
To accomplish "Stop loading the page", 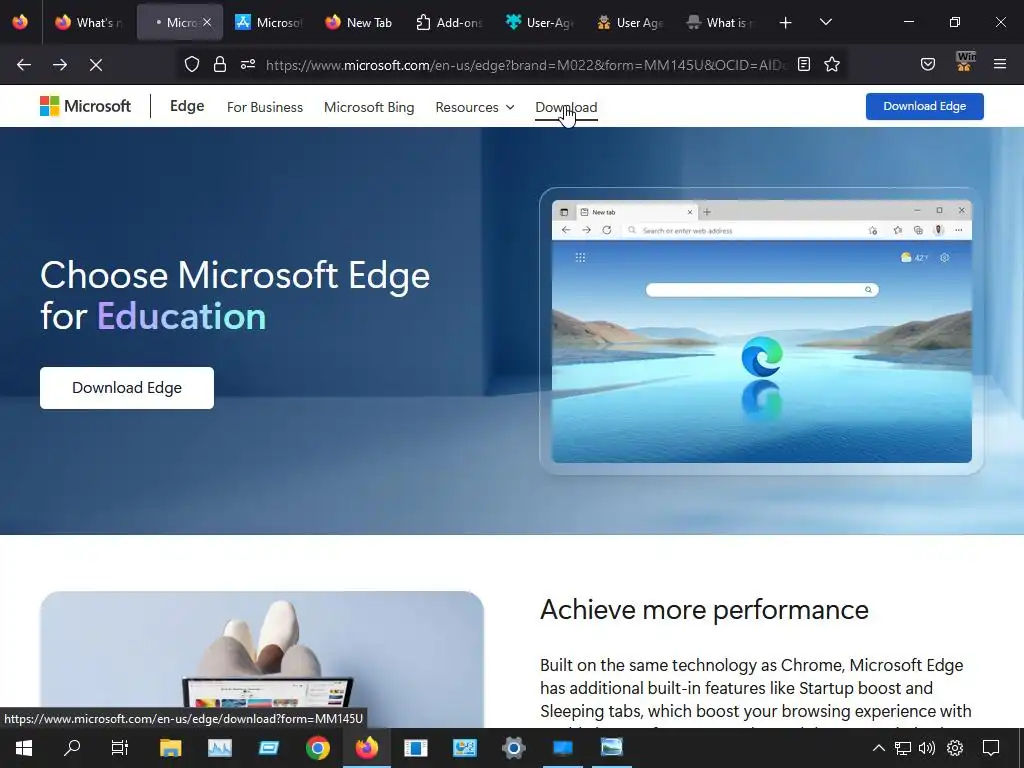I will pos(96,65).
